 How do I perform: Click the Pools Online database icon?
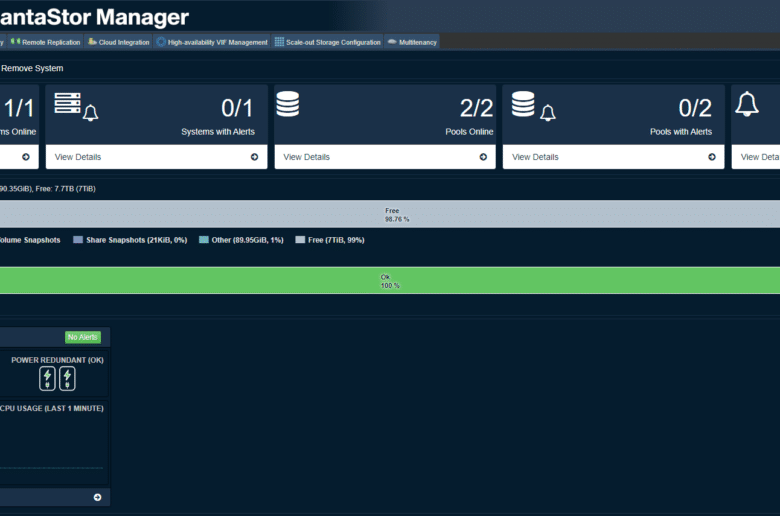[x=288, y=104]
